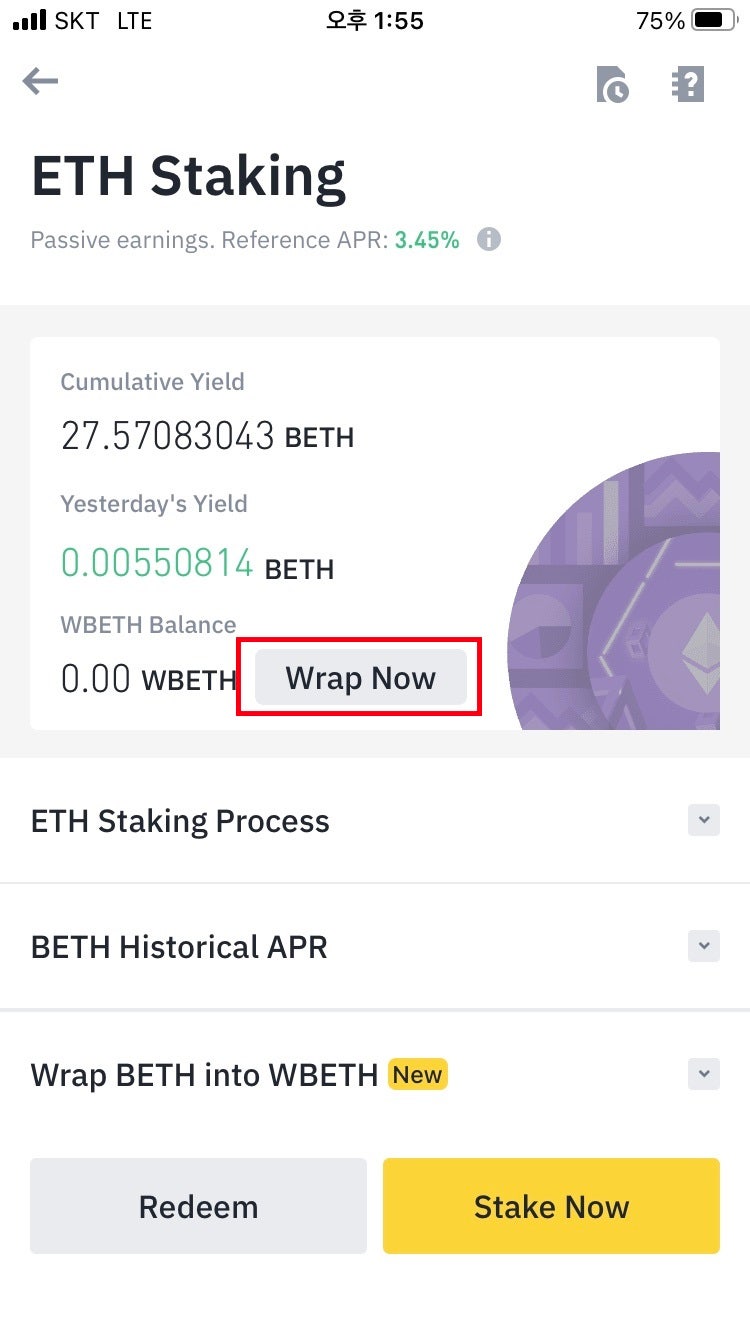
Task: Tap the Cumulative Yield amount
Action: point(167,436)
